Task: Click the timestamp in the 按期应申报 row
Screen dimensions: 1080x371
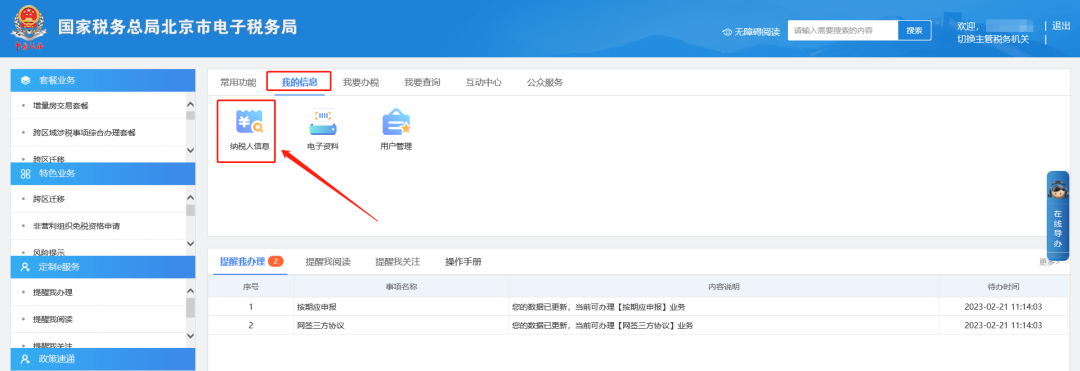Action: 1004,307
